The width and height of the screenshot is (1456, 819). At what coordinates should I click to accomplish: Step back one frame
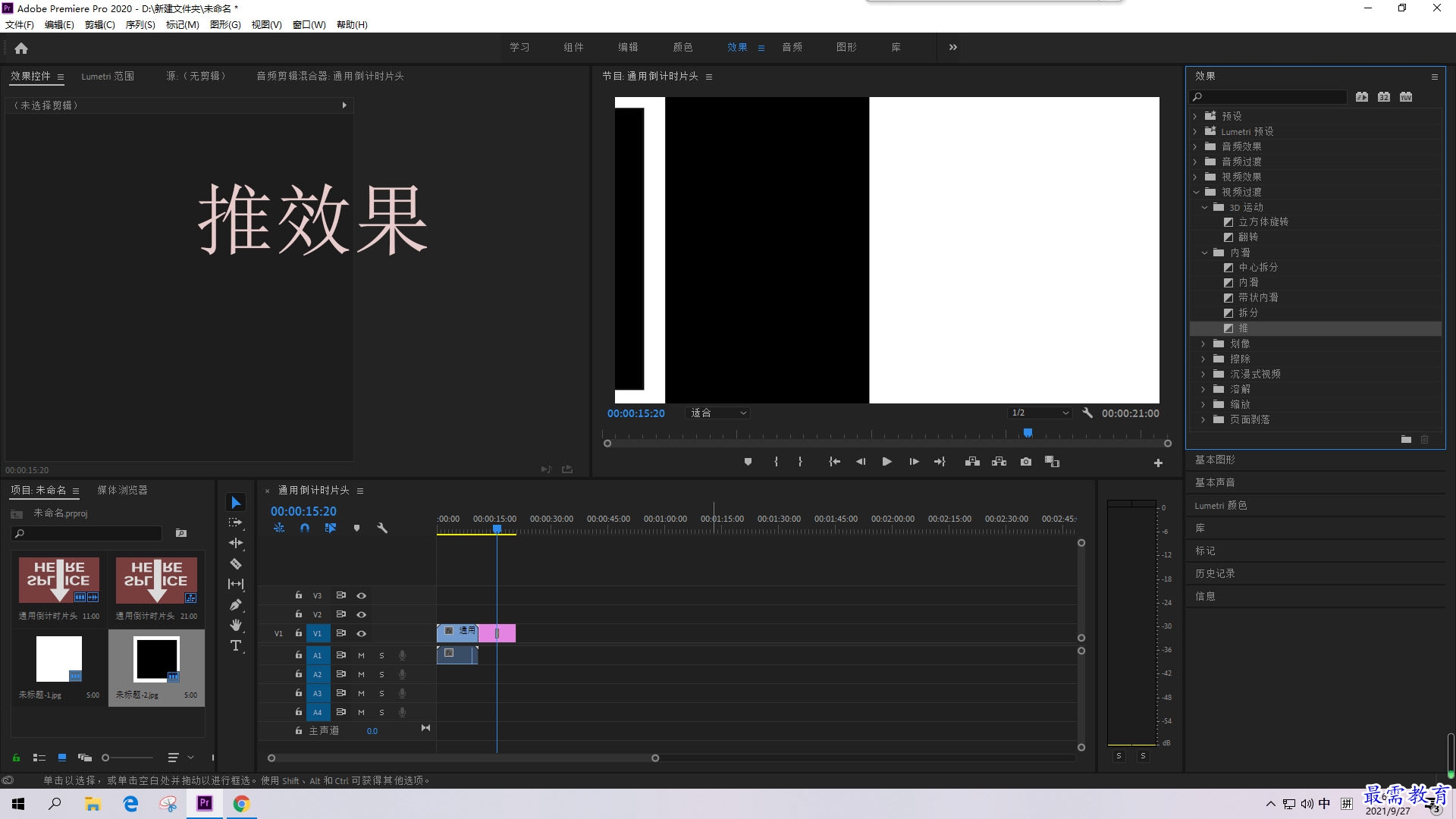coord(861,462)
